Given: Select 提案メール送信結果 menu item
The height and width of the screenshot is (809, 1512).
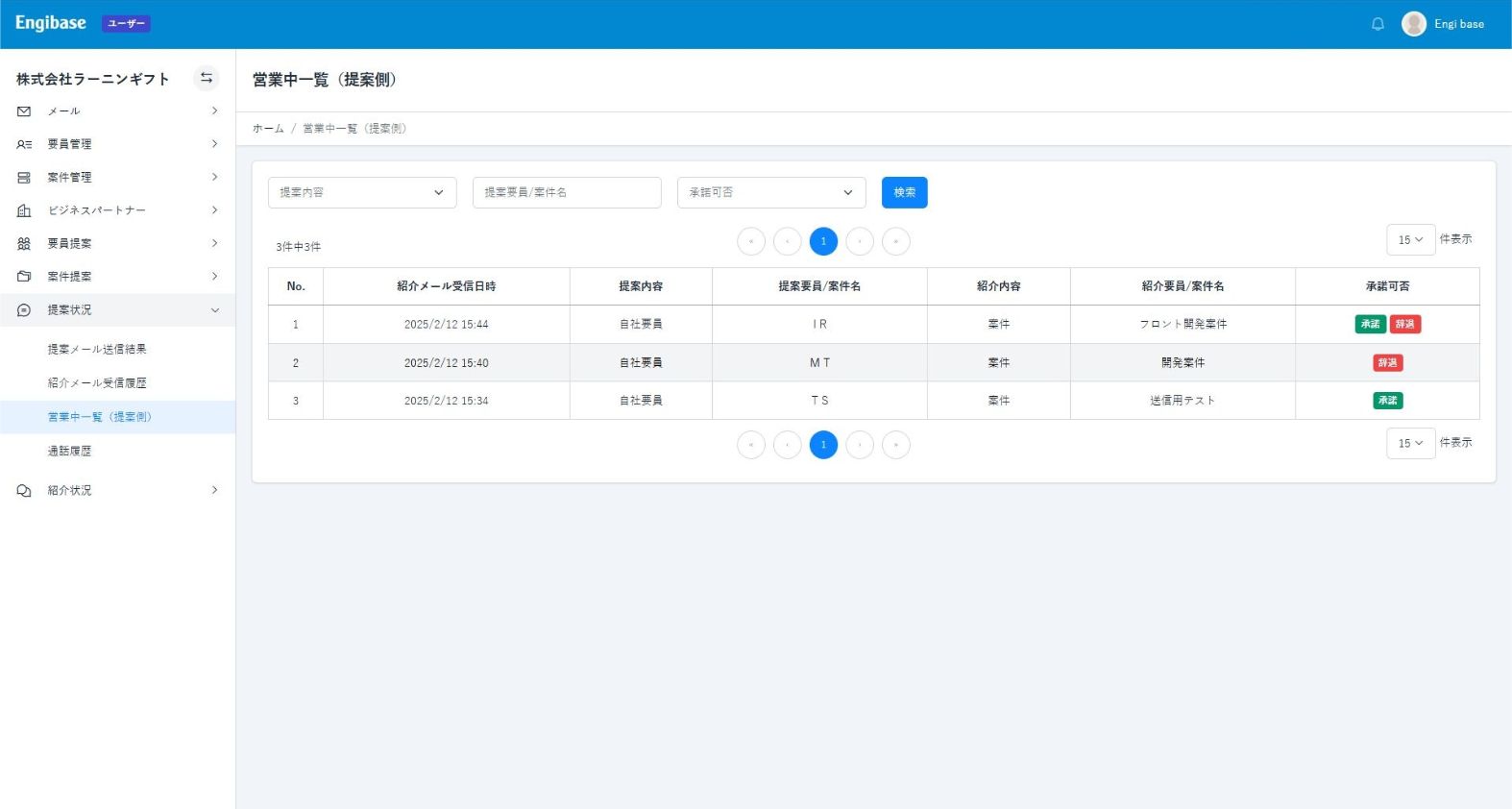Looking at the screenshot, I should point(97,350).
